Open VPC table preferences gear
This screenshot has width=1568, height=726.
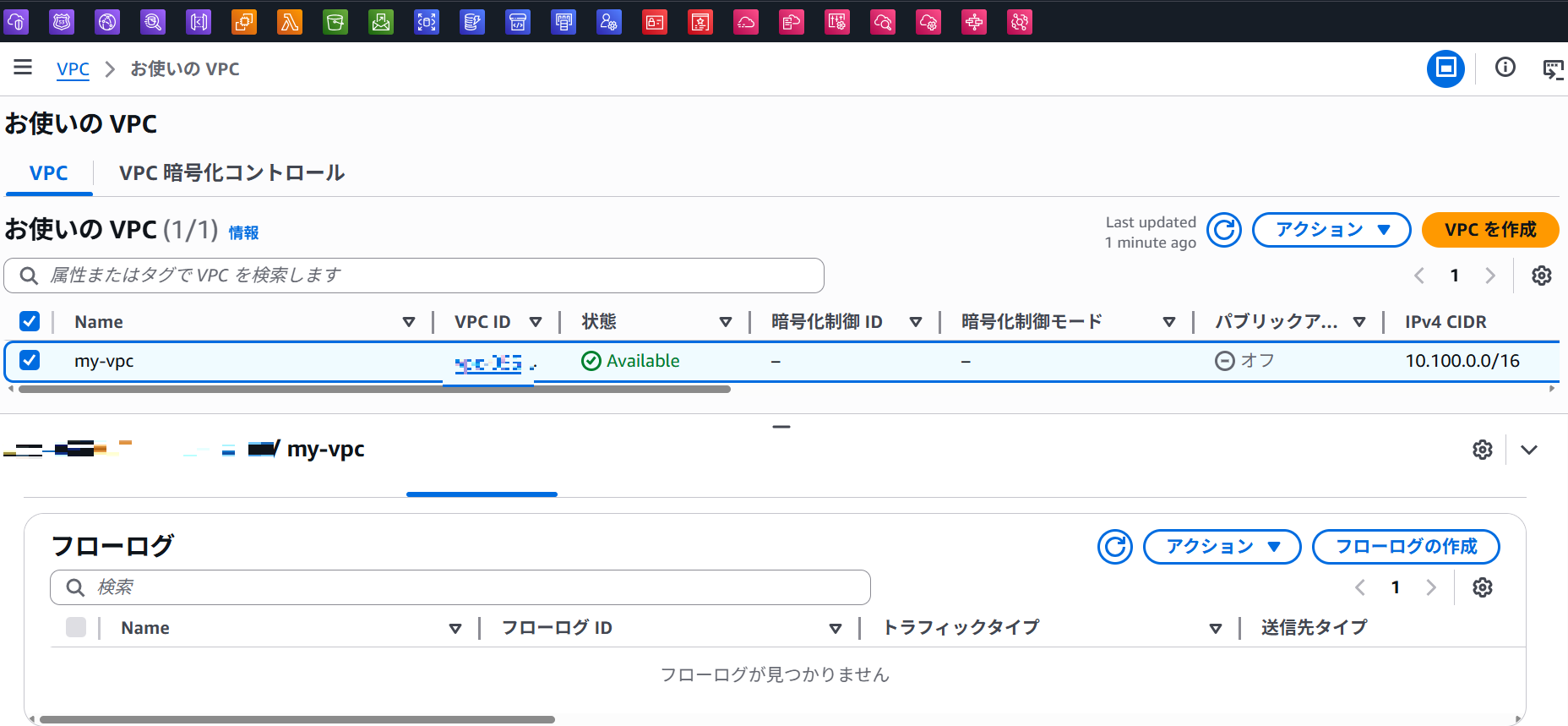click(1542, 276)
